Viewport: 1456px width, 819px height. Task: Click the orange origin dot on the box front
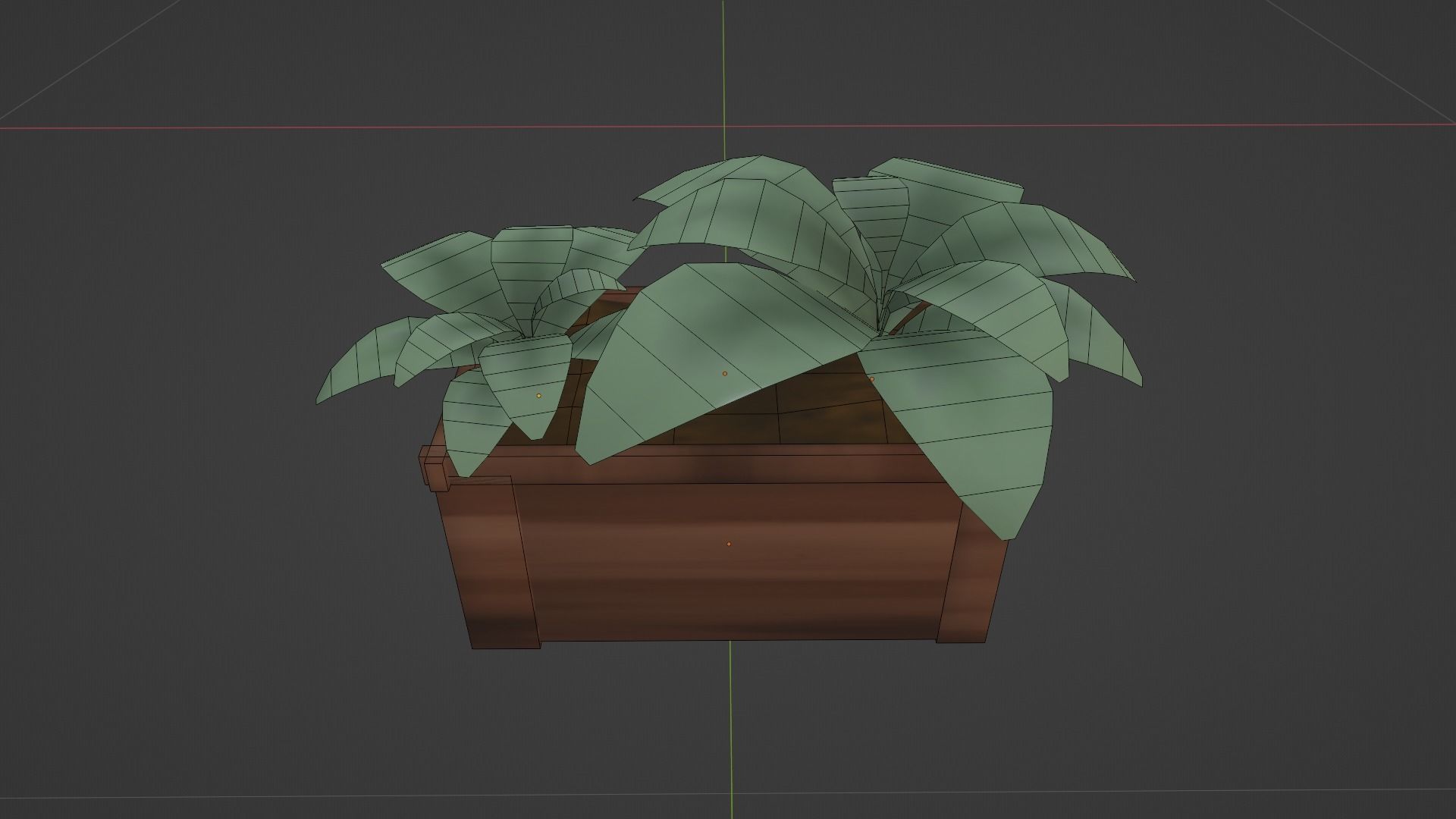(x=729, y=544)
